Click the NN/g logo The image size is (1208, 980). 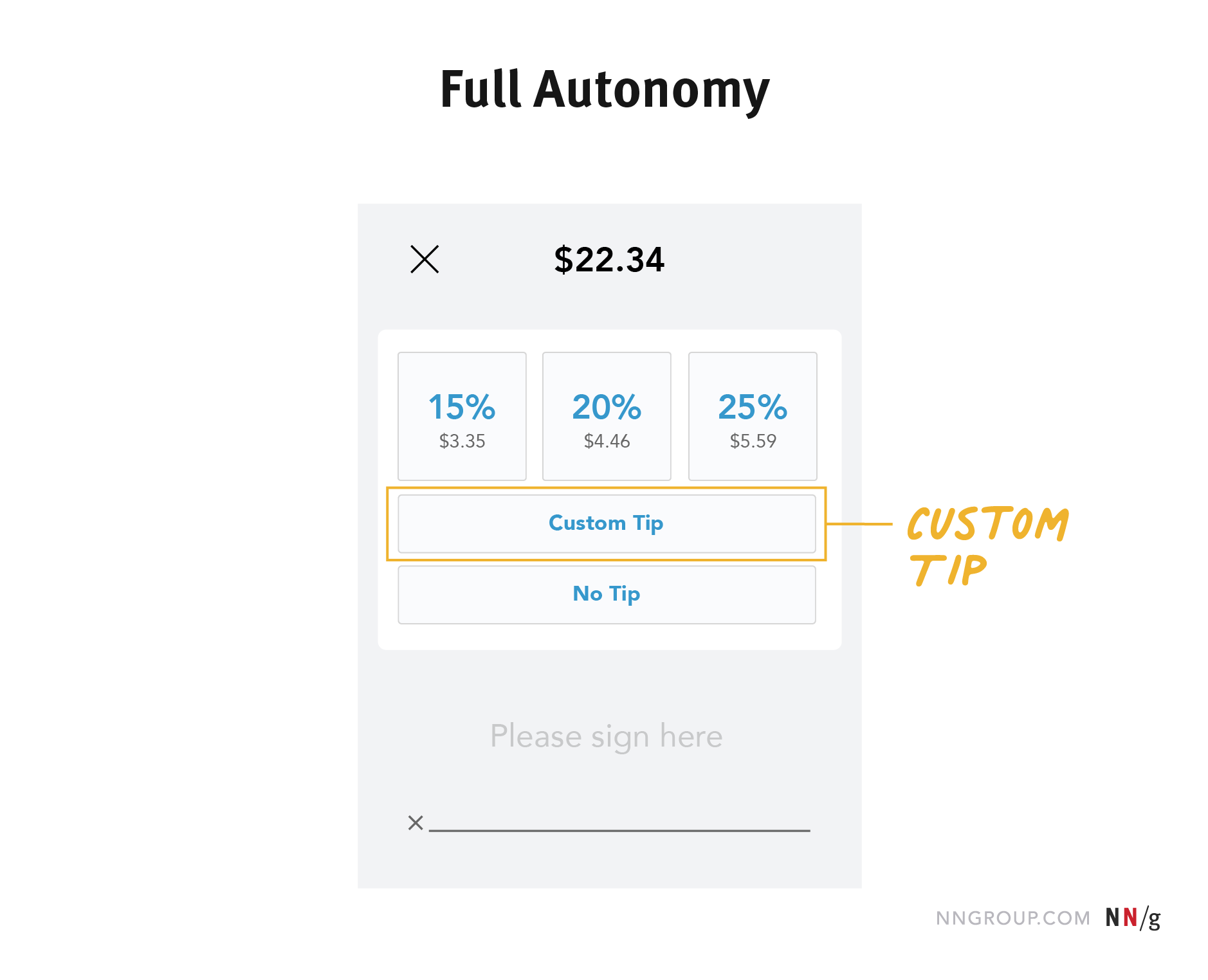[x=1133, y=918]
